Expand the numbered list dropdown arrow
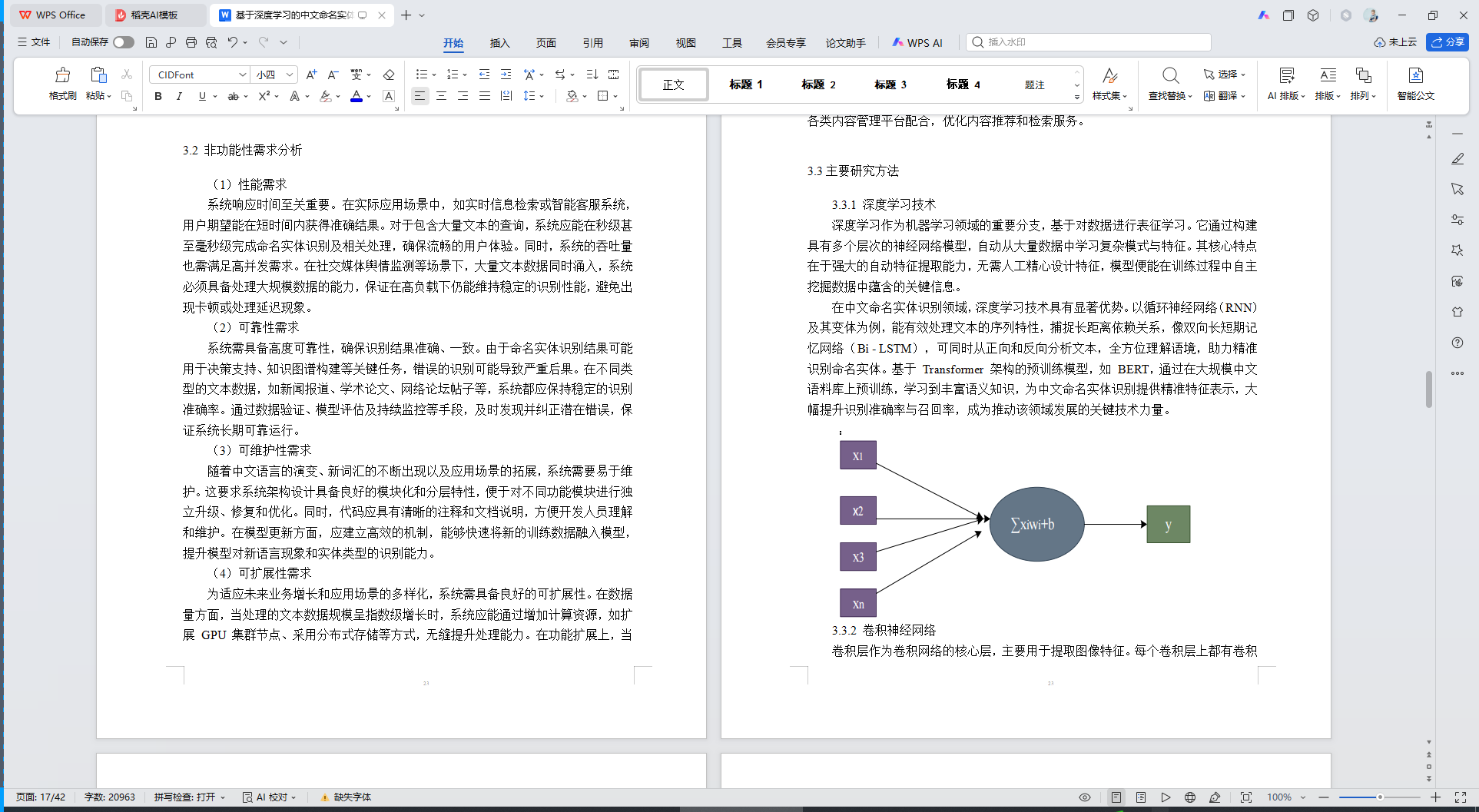Viewport: 1479px width, 812px height. pyautogui.click(x=465, y=75)
